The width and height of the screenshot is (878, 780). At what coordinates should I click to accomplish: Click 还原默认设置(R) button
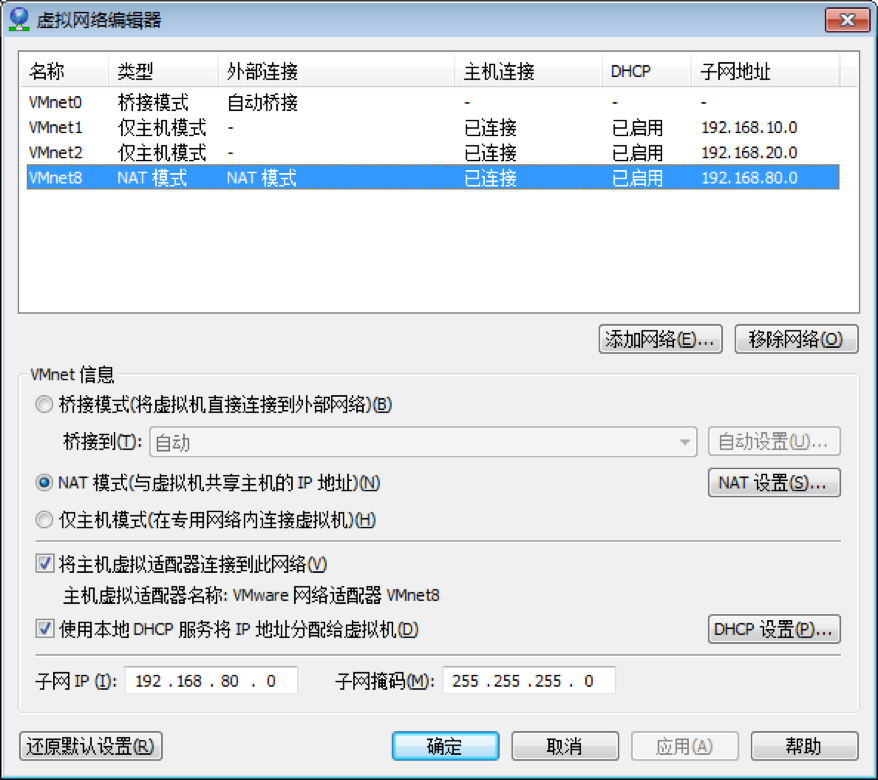point(91,746)
